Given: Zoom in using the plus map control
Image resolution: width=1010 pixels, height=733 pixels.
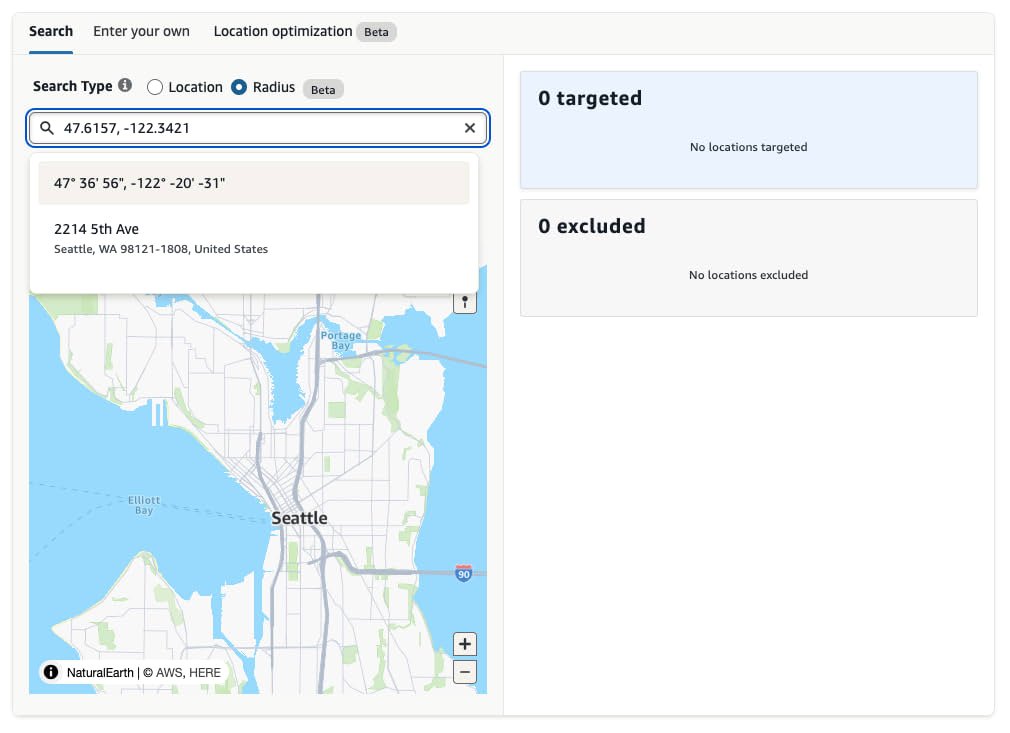Looking at the screenshot, I should (x=465, y=644).
